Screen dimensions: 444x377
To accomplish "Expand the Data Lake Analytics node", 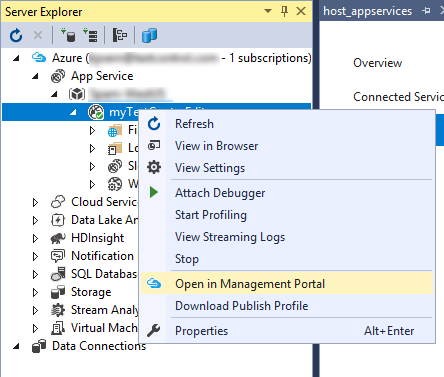I will [35, 220].
